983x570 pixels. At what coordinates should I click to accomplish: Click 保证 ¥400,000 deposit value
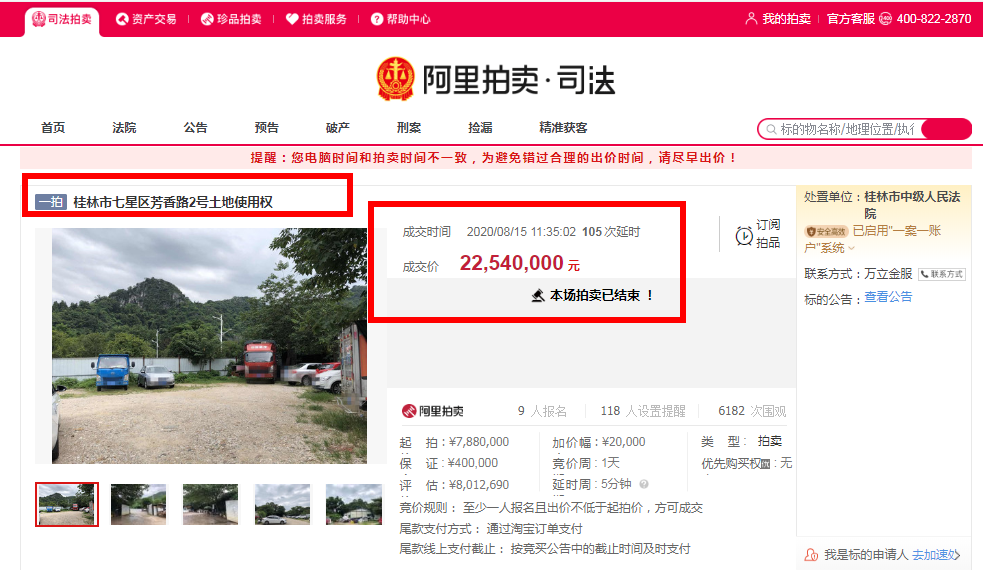click(x=473, y=463)
